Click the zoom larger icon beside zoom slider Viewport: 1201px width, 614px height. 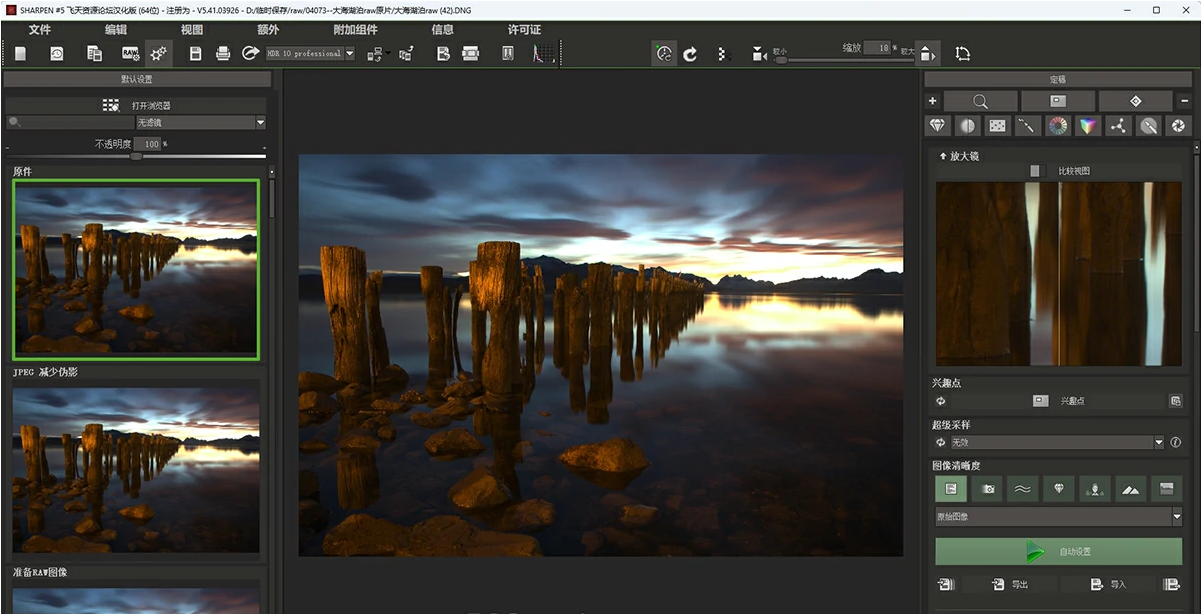click(x=927, y=54)
